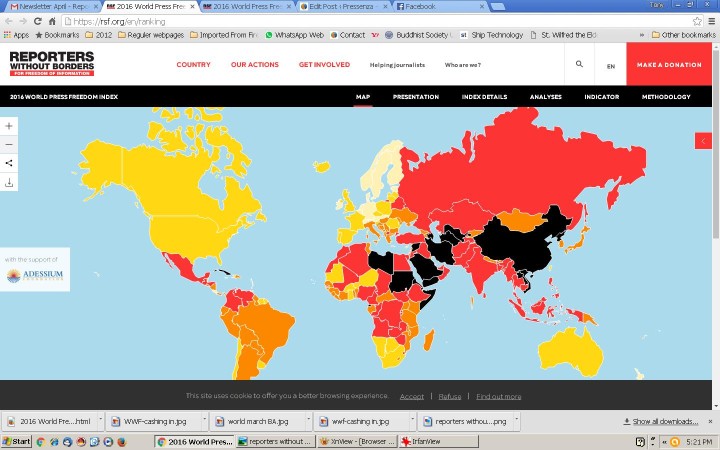Zoom in on the map with plus button
The image size is (720, 450).
tap(9, 126)
